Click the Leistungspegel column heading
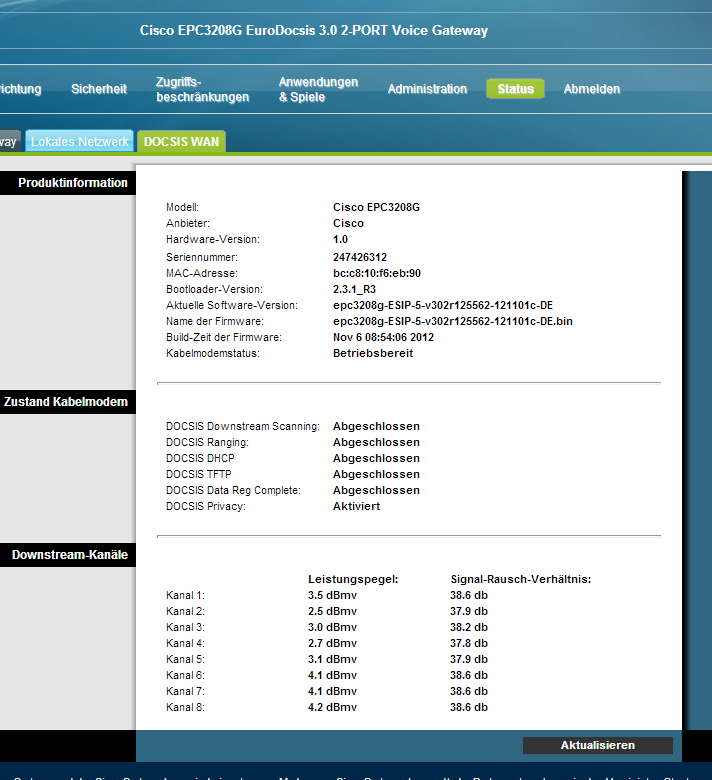This screenshot has width=712, height=780. 353,580
